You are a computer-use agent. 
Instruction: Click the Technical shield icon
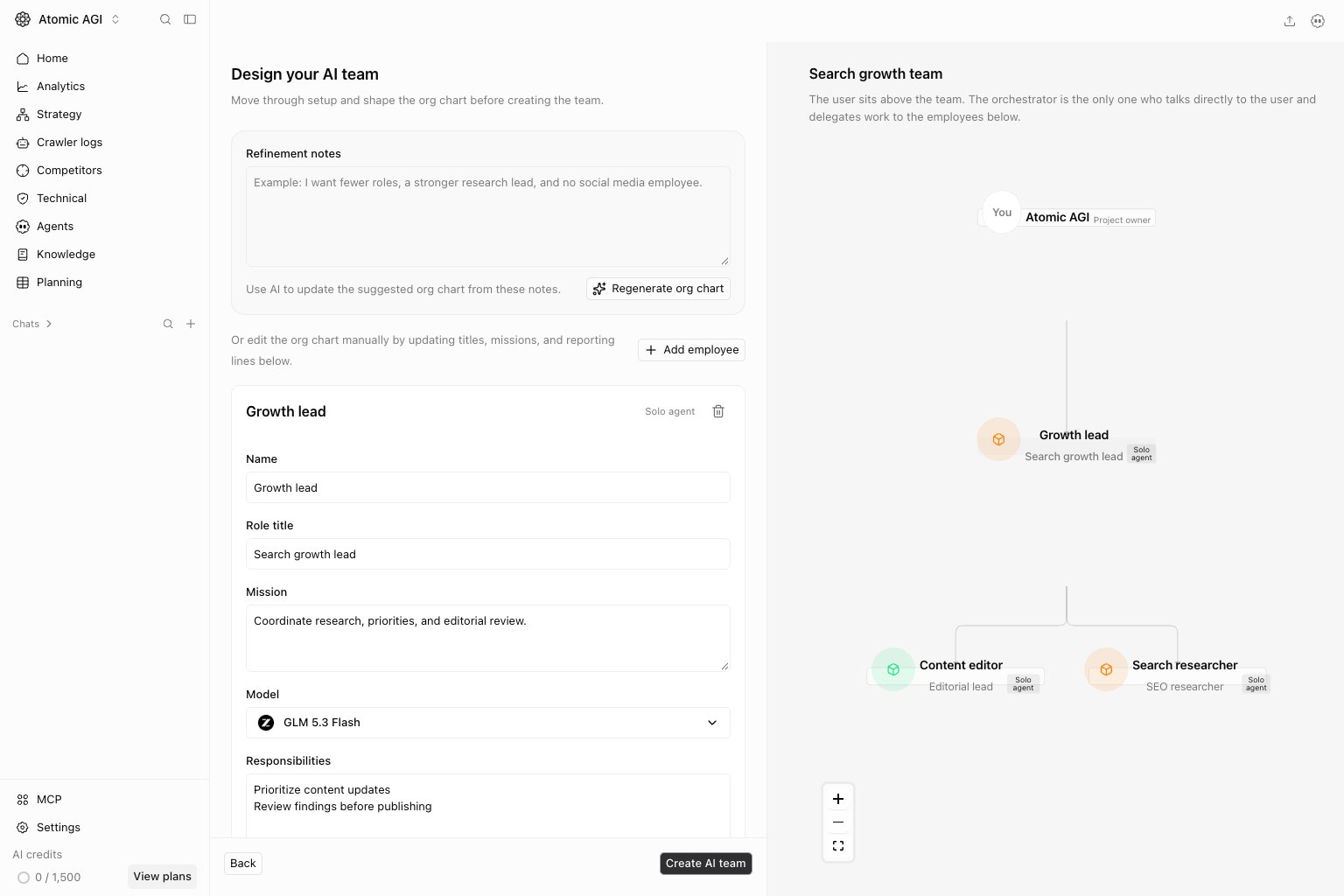click(23, 199)
